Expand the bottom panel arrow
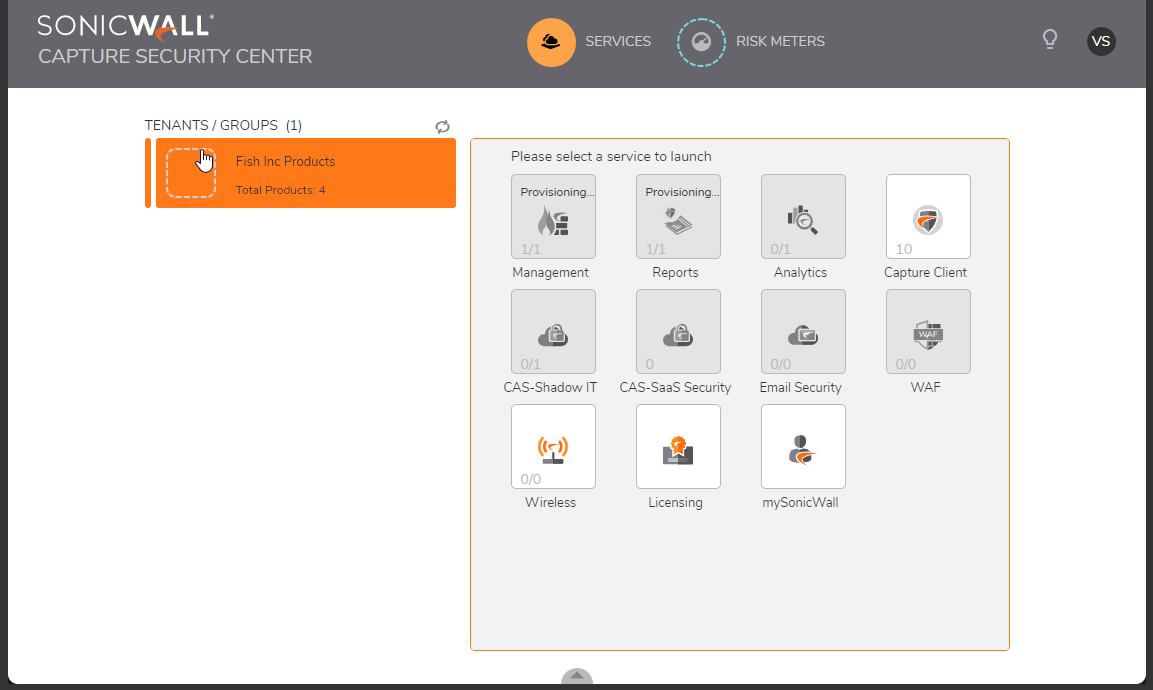 coord(576,677)
